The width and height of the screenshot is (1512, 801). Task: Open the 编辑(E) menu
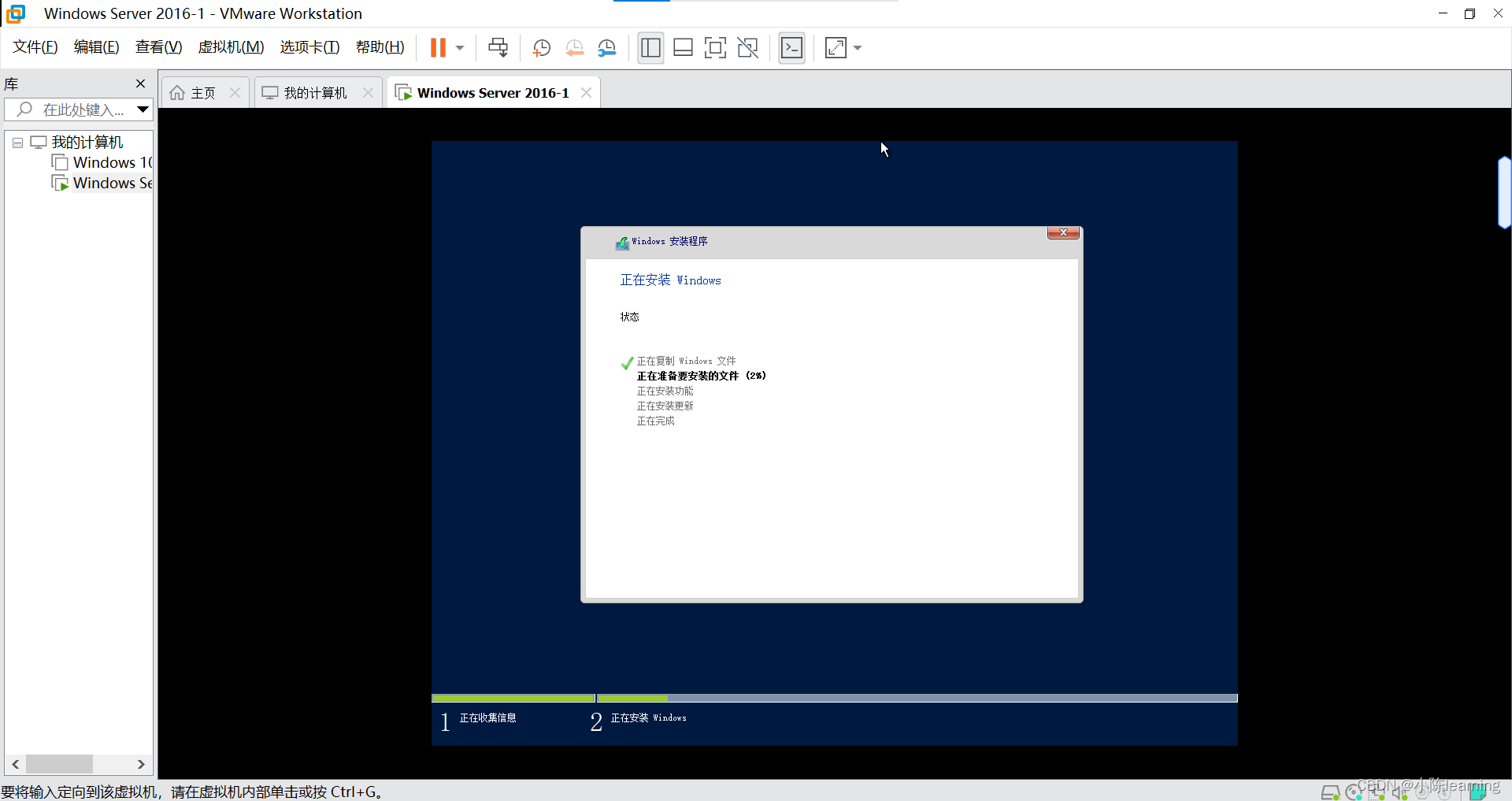[96, 47]
